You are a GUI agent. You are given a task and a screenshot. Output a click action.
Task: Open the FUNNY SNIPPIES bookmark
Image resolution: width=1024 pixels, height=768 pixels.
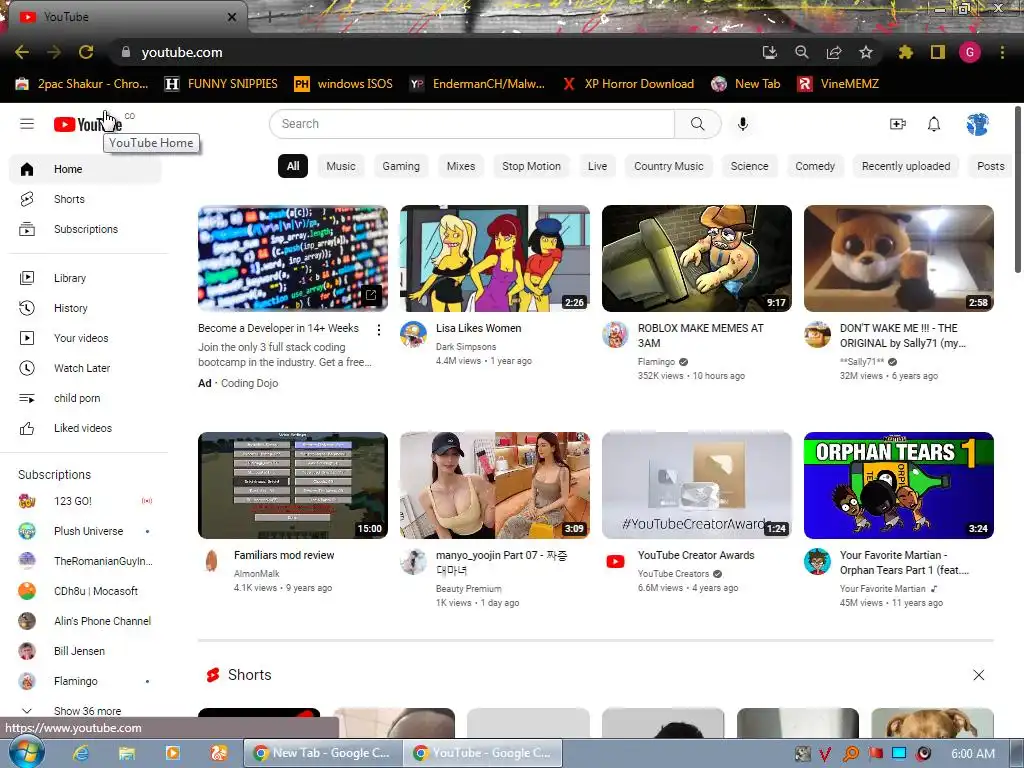click(x=221, y=84)
